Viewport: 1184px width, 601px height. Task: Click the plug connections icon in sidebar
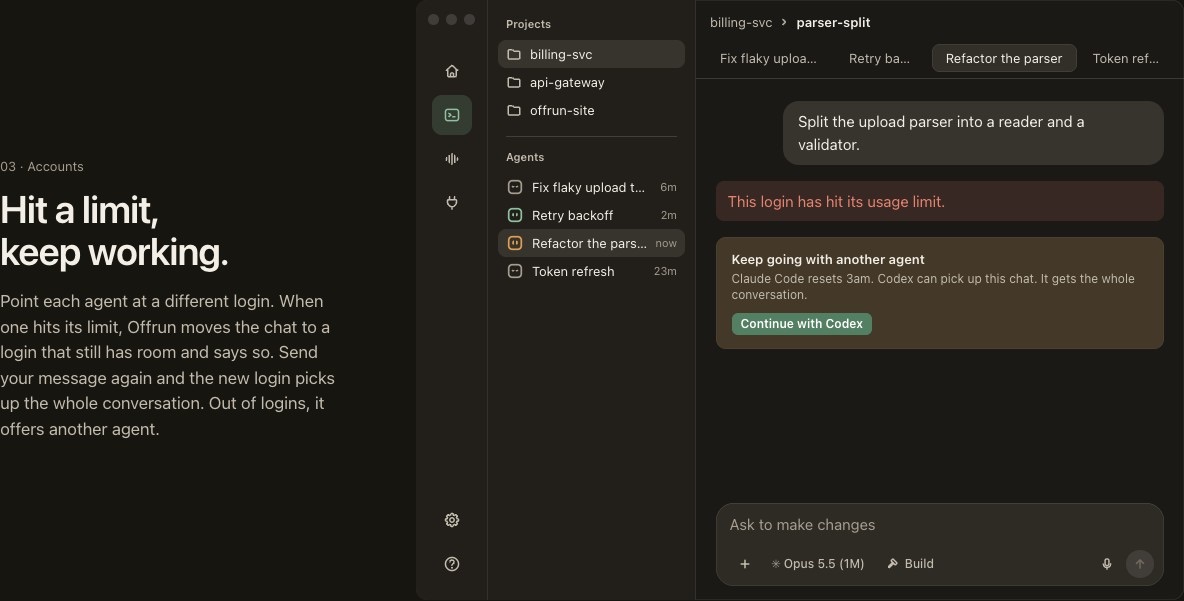coord(452,202)
